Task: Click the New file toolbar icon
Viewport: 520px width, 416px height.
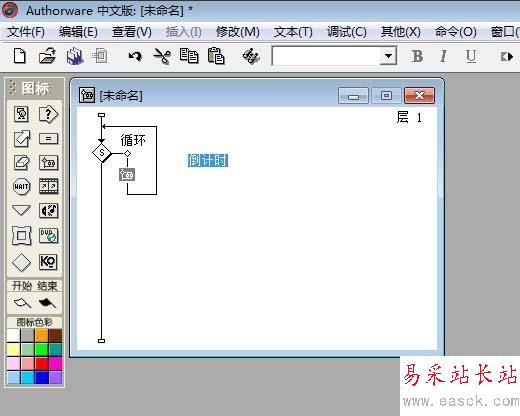Action: [20, 56]
